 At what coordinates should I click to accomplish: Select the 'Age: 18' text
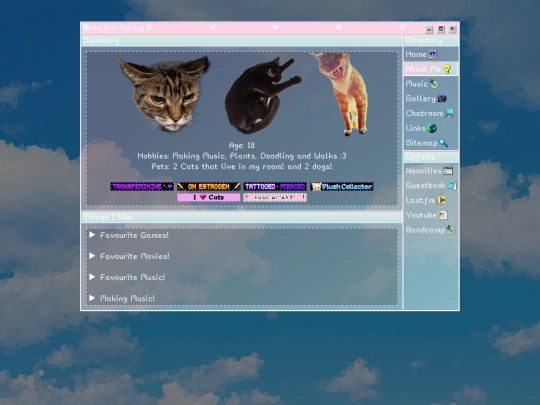(x=242, y=145)
